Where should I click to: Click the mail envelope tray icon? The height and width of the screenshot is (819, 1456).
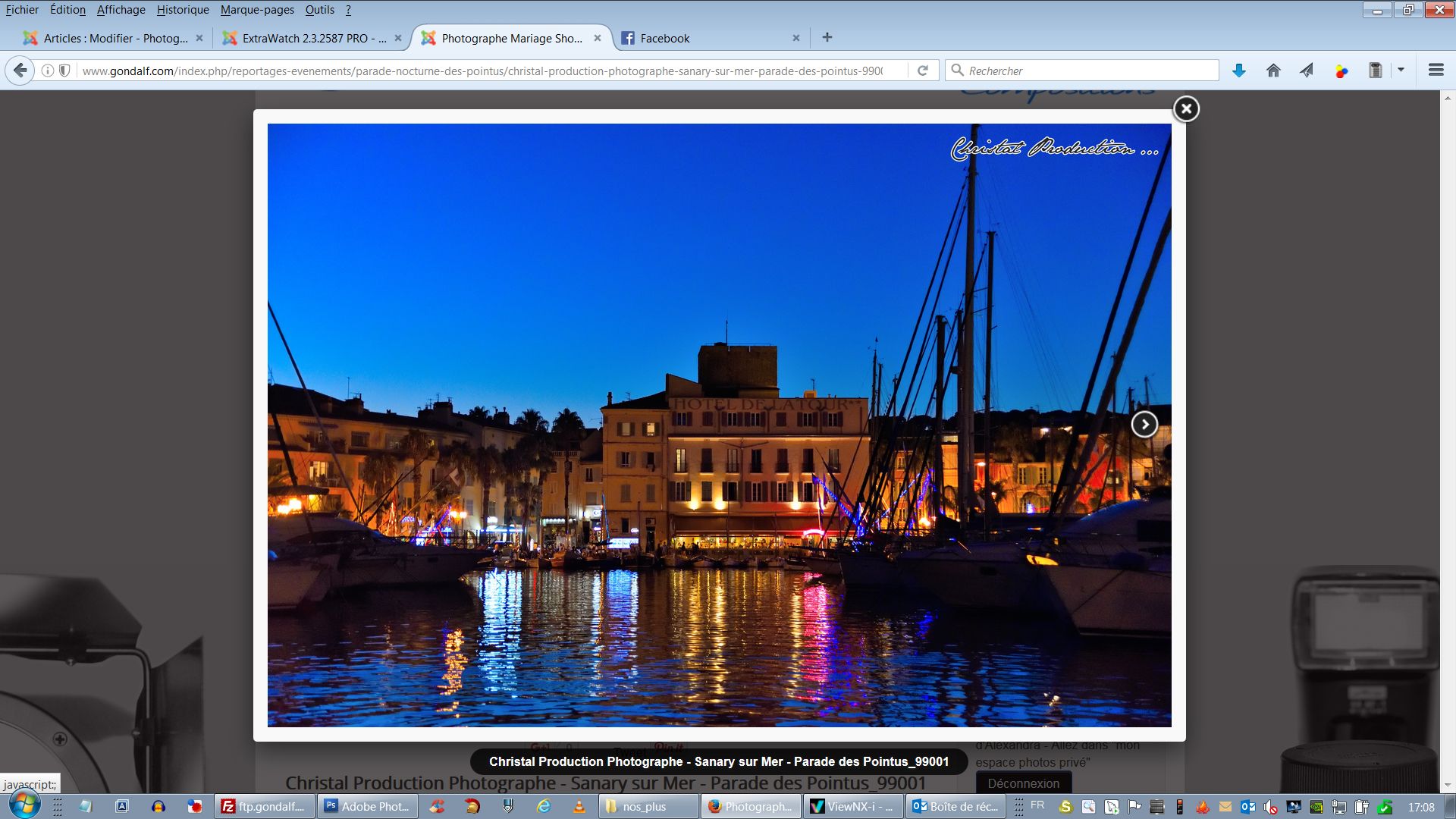[1225, 807]
